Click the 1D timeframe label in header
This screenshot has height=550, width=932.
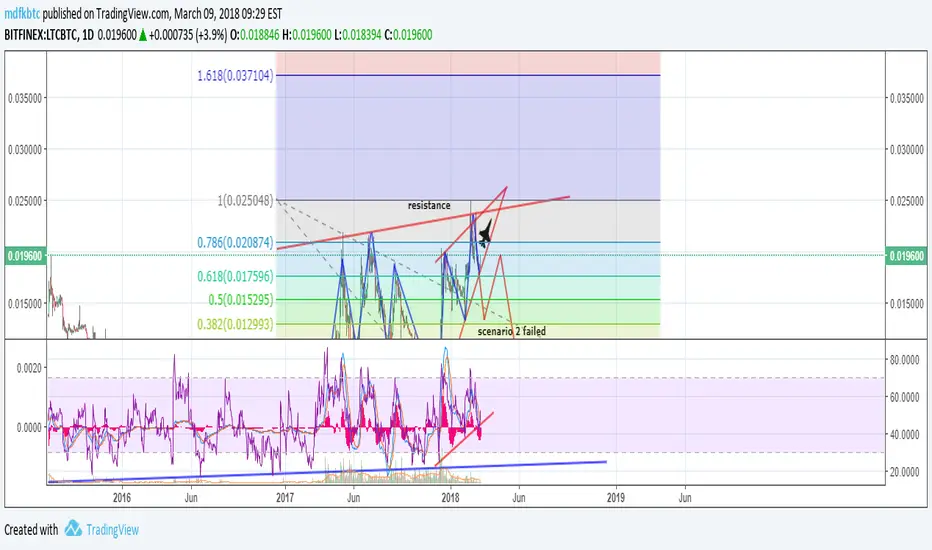click(88, 35)
